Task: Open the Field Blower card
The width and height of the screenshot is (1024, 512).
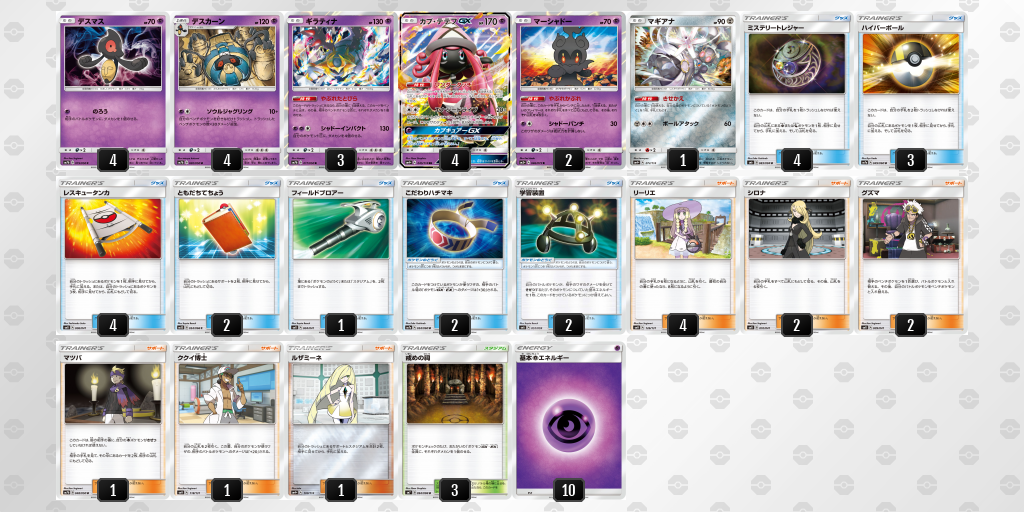Action: click(340, 254)
